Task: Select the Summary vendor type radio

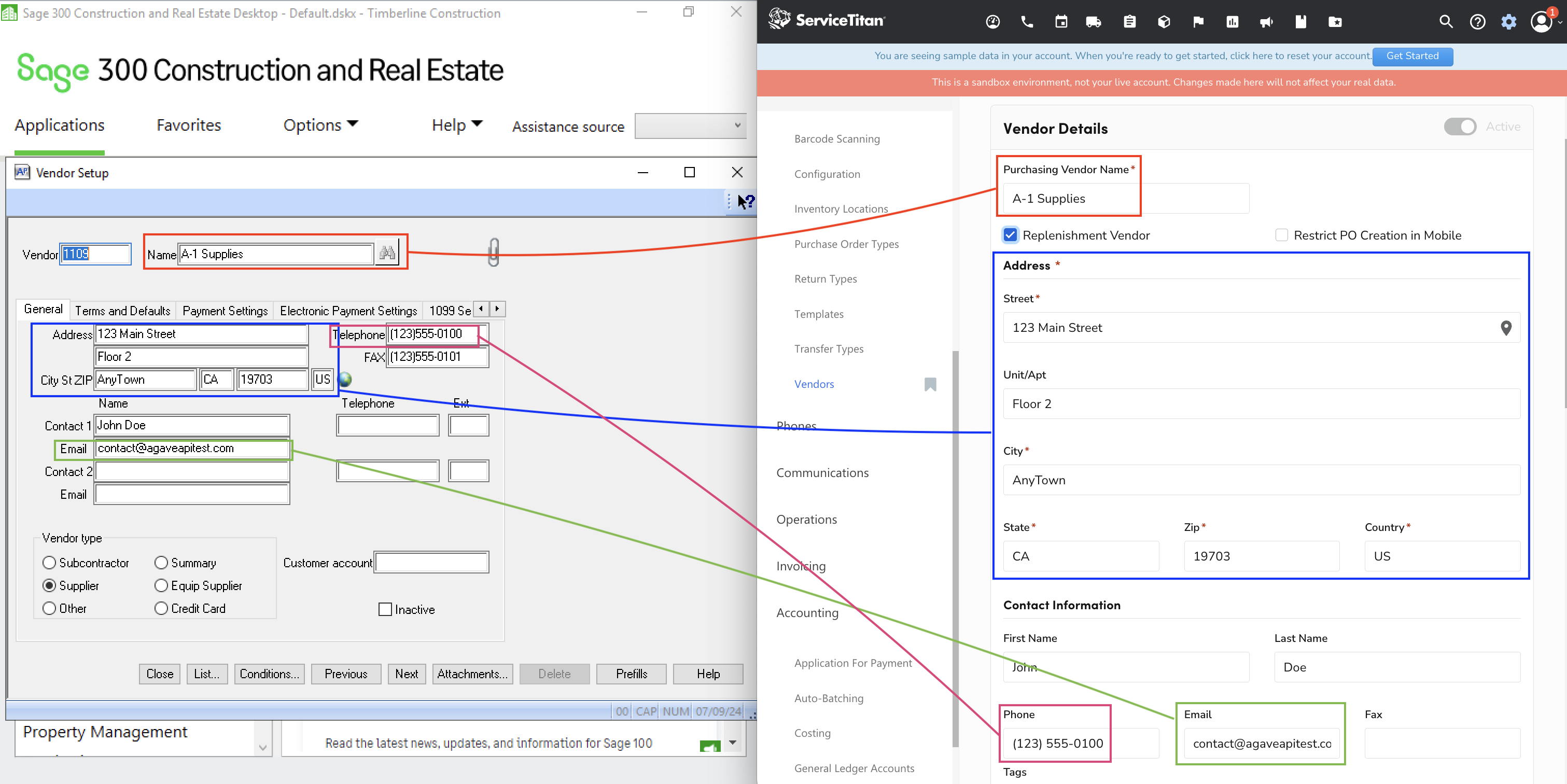Action: coord(161,563)
